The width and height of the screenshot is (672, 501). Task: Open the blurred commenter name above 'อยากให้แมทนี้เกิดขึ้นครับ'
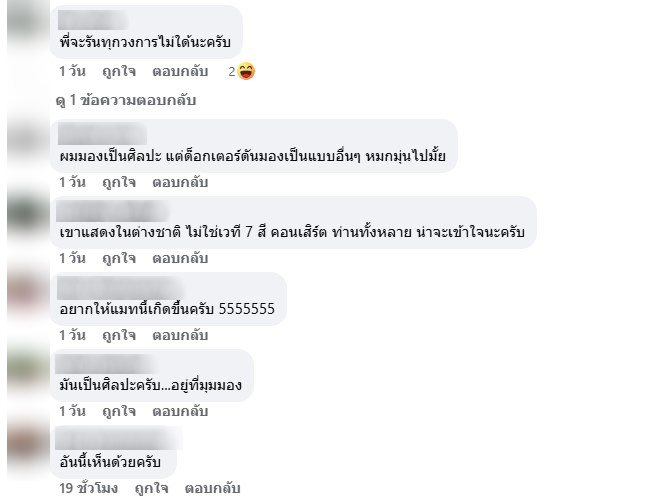(120, 288)
